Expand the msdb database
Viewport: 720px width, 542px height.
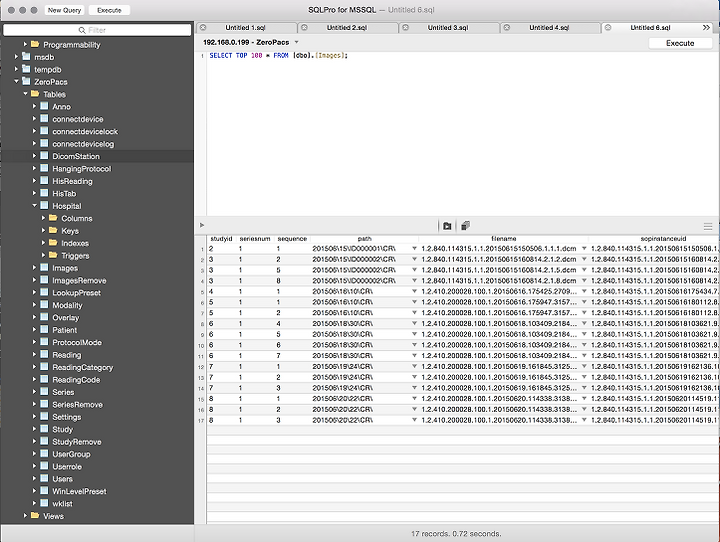point(17,57)
